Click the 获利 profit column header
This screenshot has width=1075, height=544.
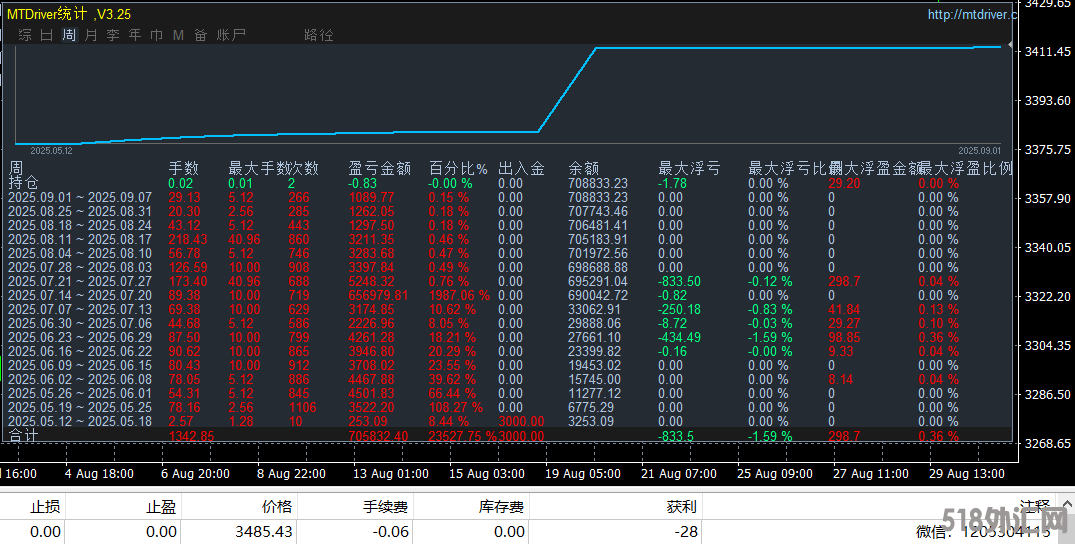(683, 507)
